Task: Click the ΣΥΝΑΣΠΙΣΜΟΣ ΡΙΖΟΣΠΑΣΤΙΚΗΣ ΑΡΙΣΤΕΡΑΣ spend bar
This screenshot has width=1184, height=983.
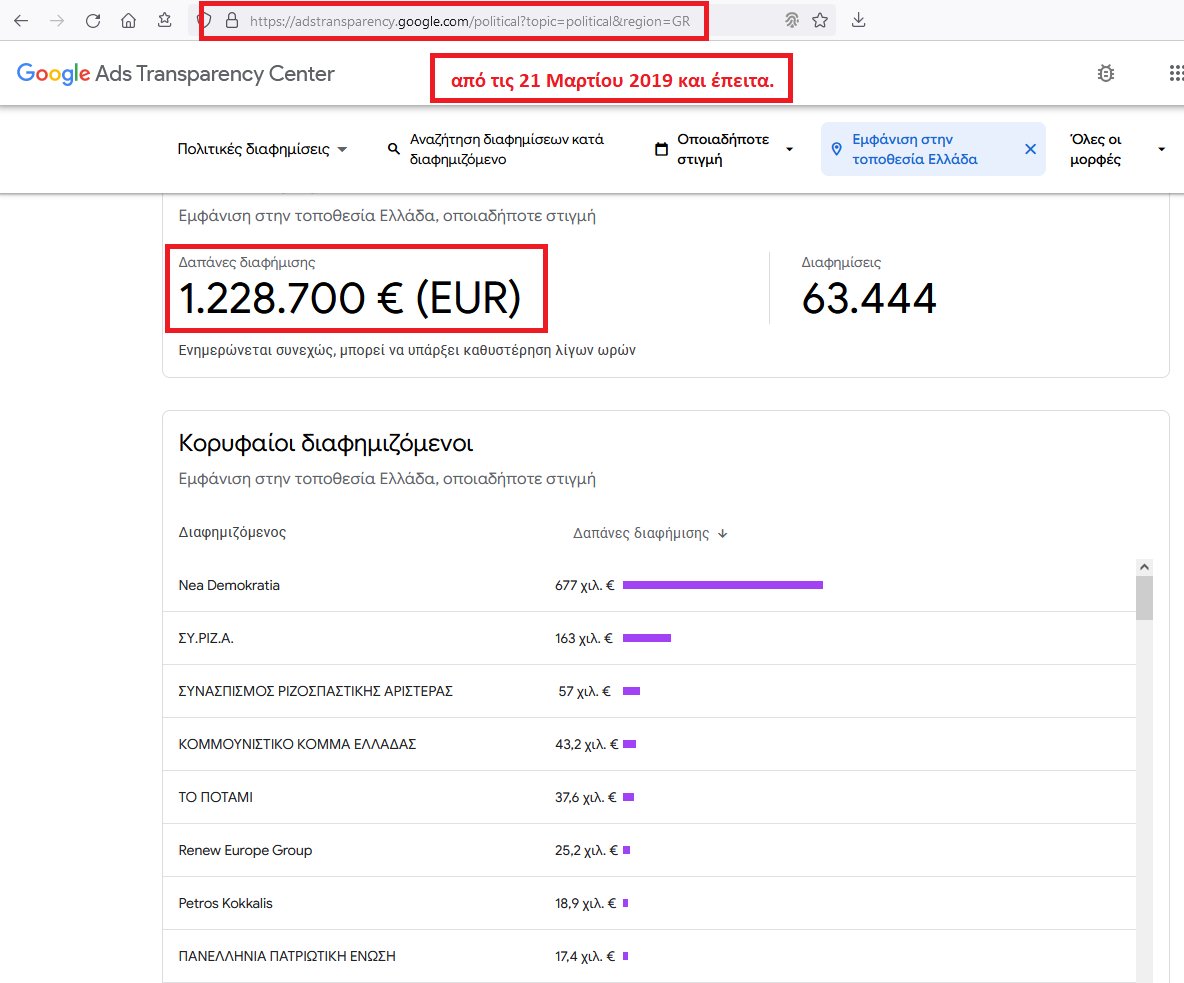Action: tap(631, 691)
